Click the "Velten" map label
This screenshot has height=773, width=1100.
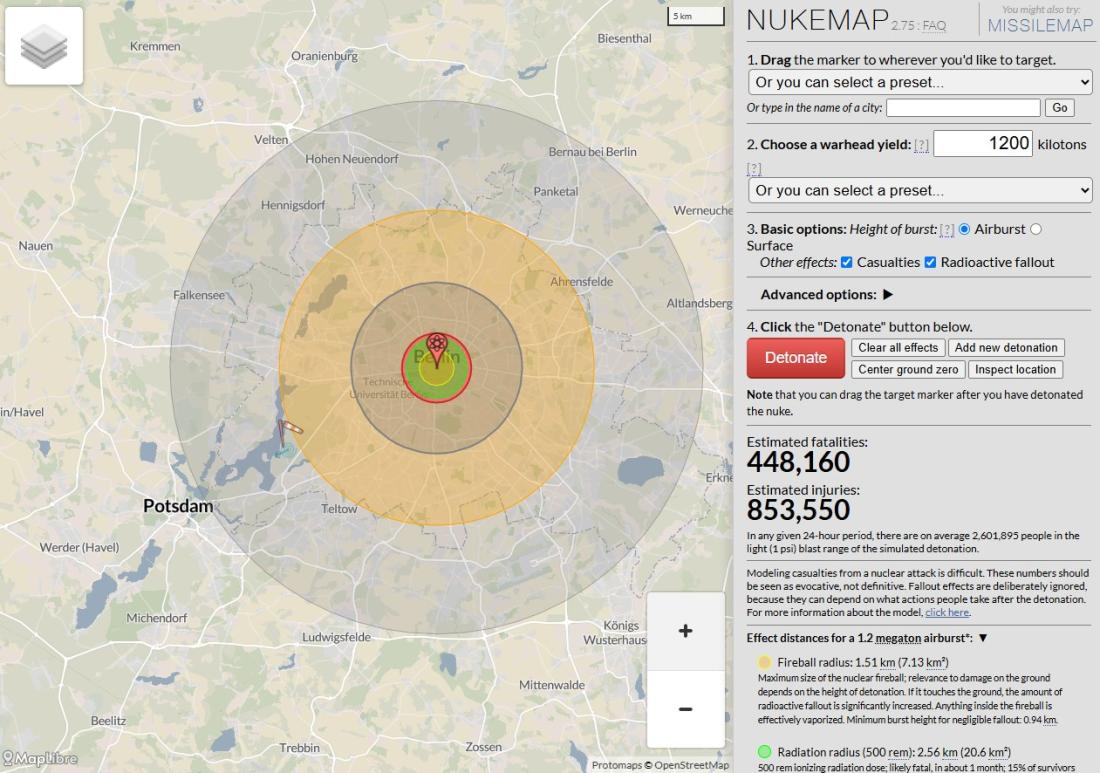pos(271,140)
